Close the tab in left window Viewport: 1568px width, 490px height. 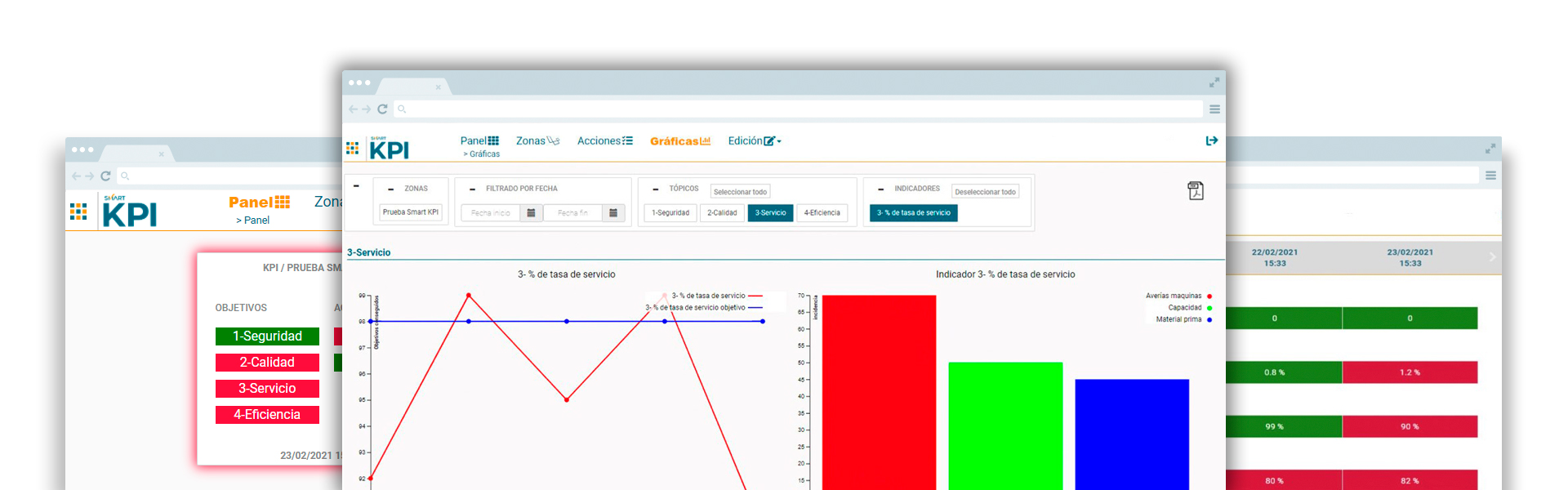[161, 154]
